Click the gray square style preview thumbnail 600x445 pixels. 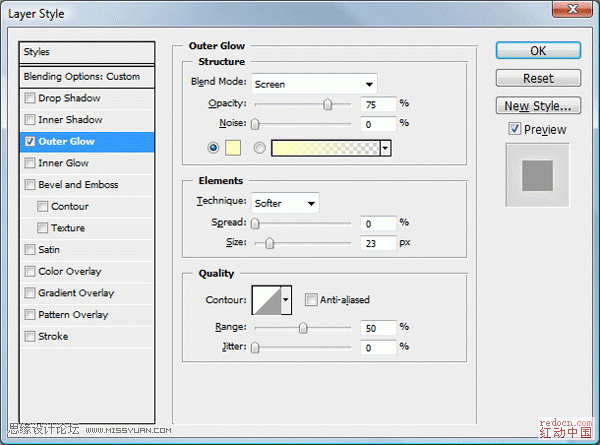click(537, 175)
